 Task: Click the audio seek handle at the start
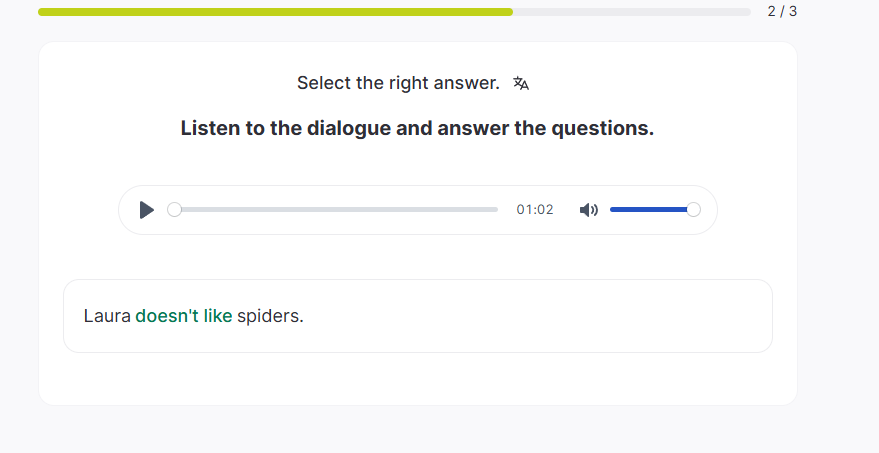174,210
